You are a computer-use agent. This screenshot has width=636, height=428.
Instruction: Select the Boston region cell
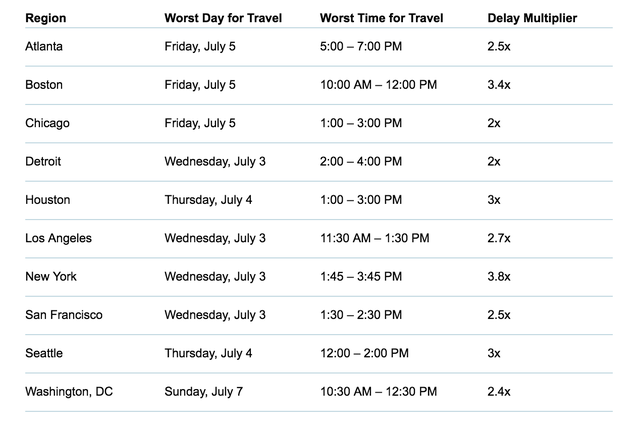(44, 85)
